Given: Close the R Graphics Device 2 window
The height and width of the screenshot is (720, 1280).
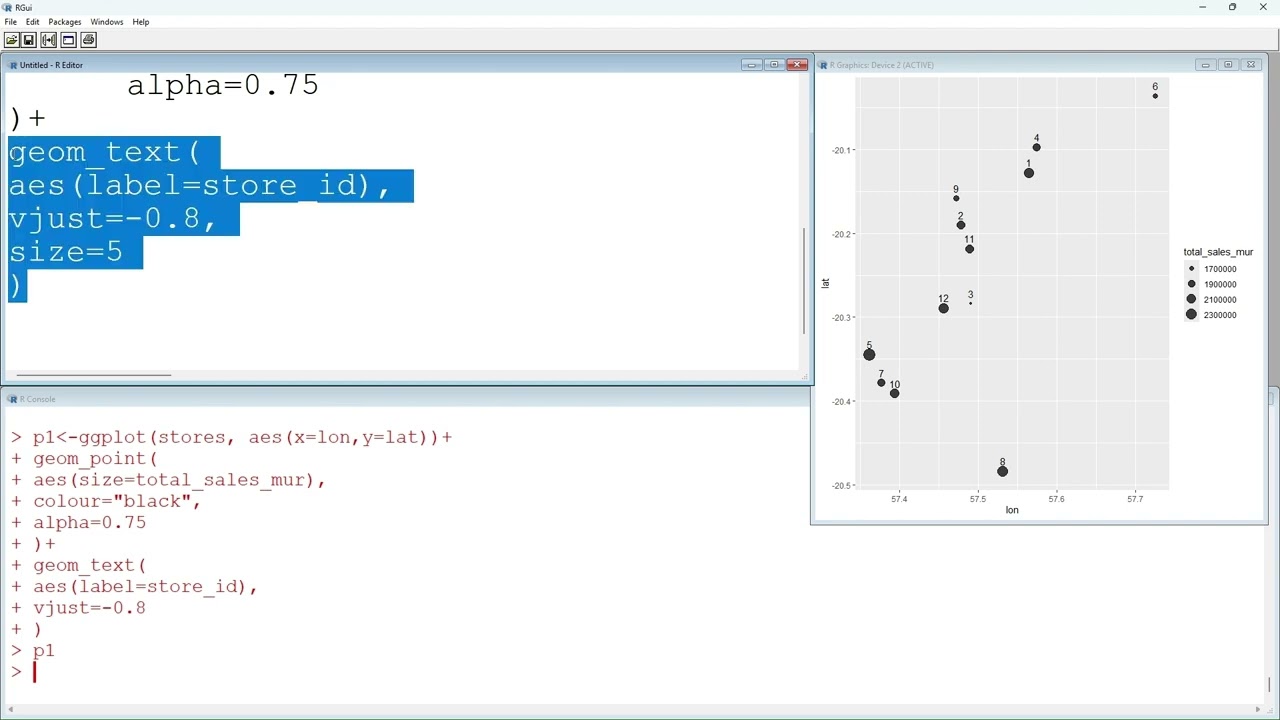Looking at the screenshot, I should pos(1251,65).
